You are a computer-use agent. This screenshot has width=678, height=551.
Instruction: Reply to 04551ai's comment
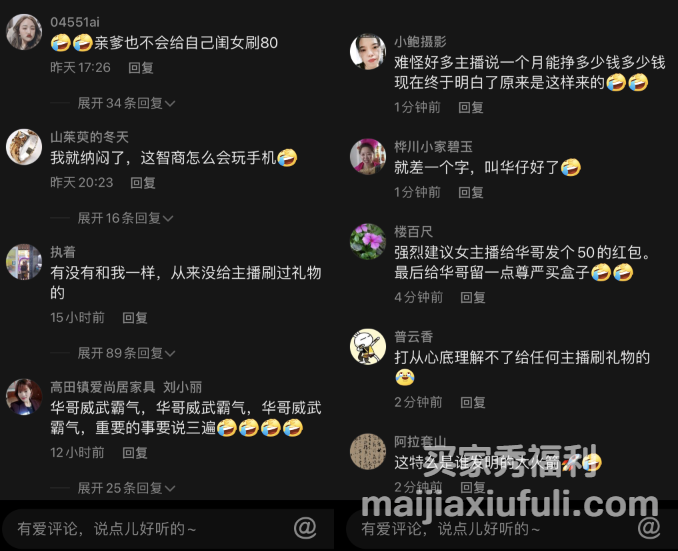click(x=141, y=67)
